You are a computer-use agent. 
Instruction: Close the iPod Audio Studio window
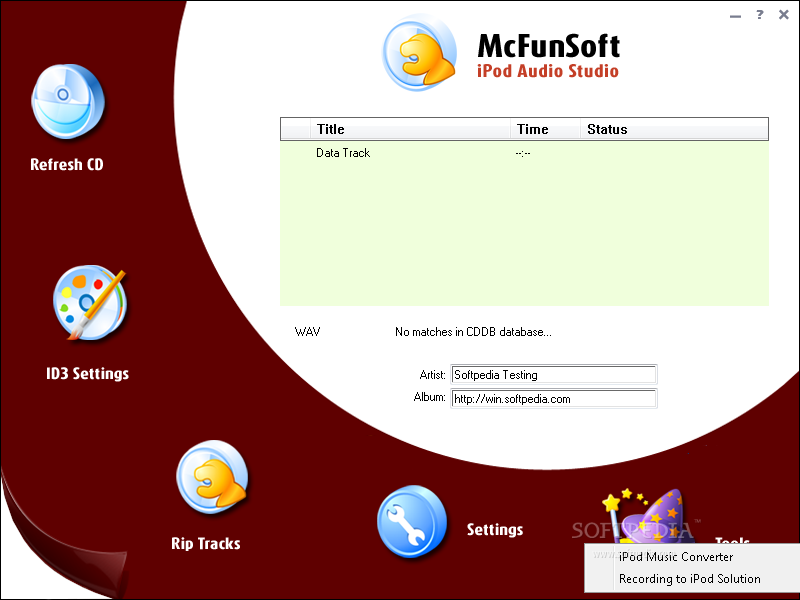(784, 15)
